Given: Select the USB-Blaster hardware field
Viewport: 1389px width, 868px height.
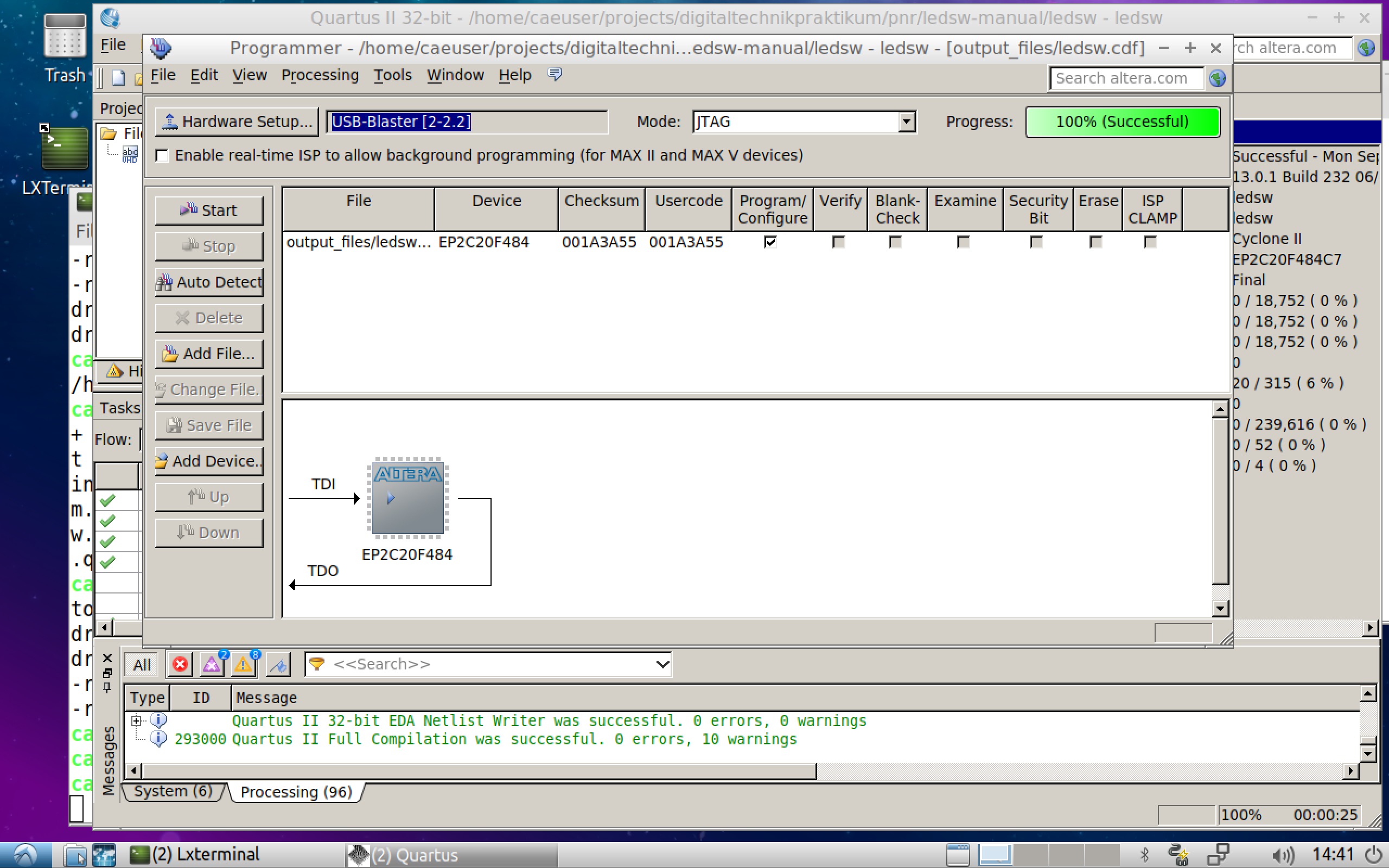Looking at the screenshot, I should [467, 122].
